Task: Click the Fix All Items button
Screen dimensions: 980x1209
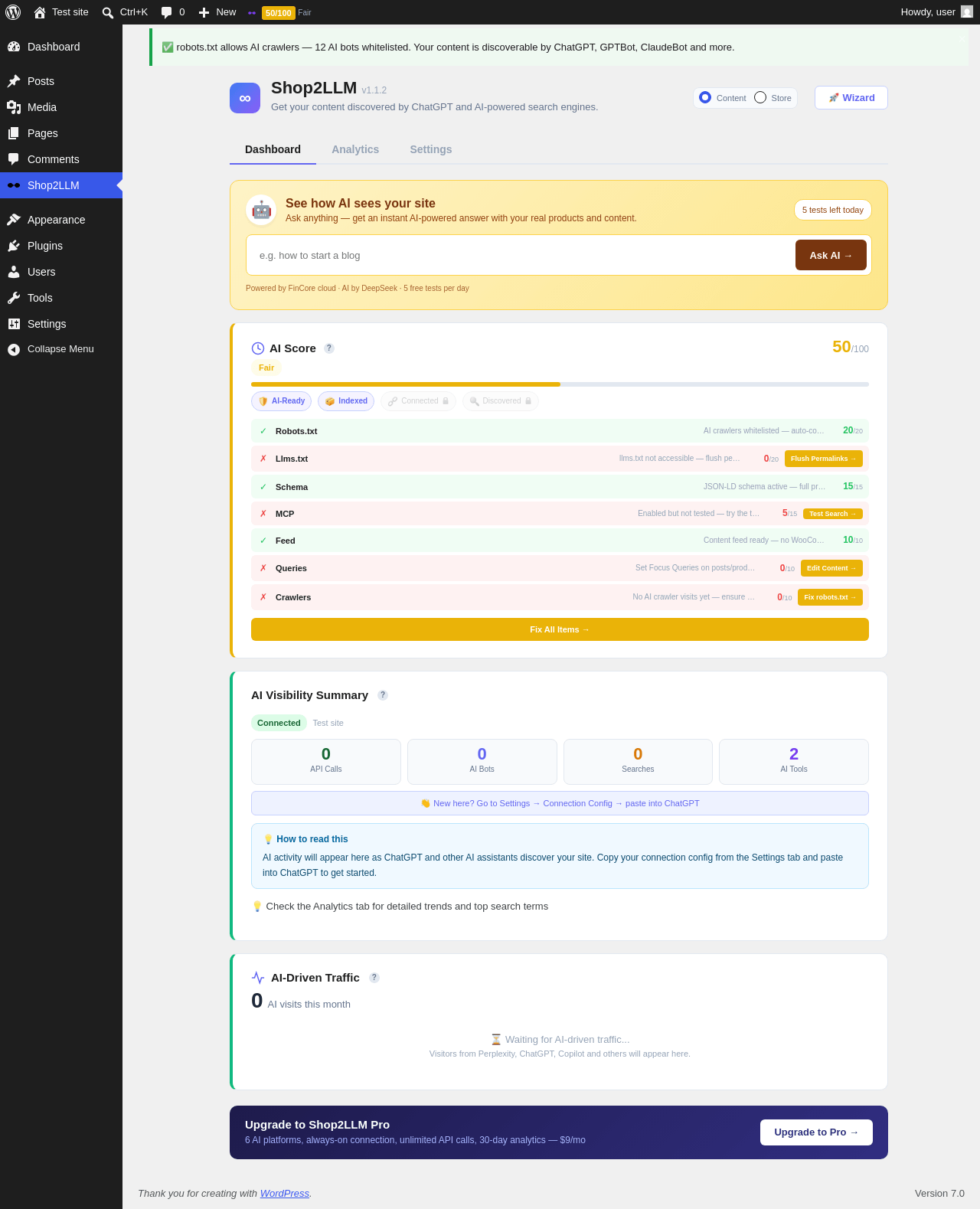Action: (x=560, y=629)
